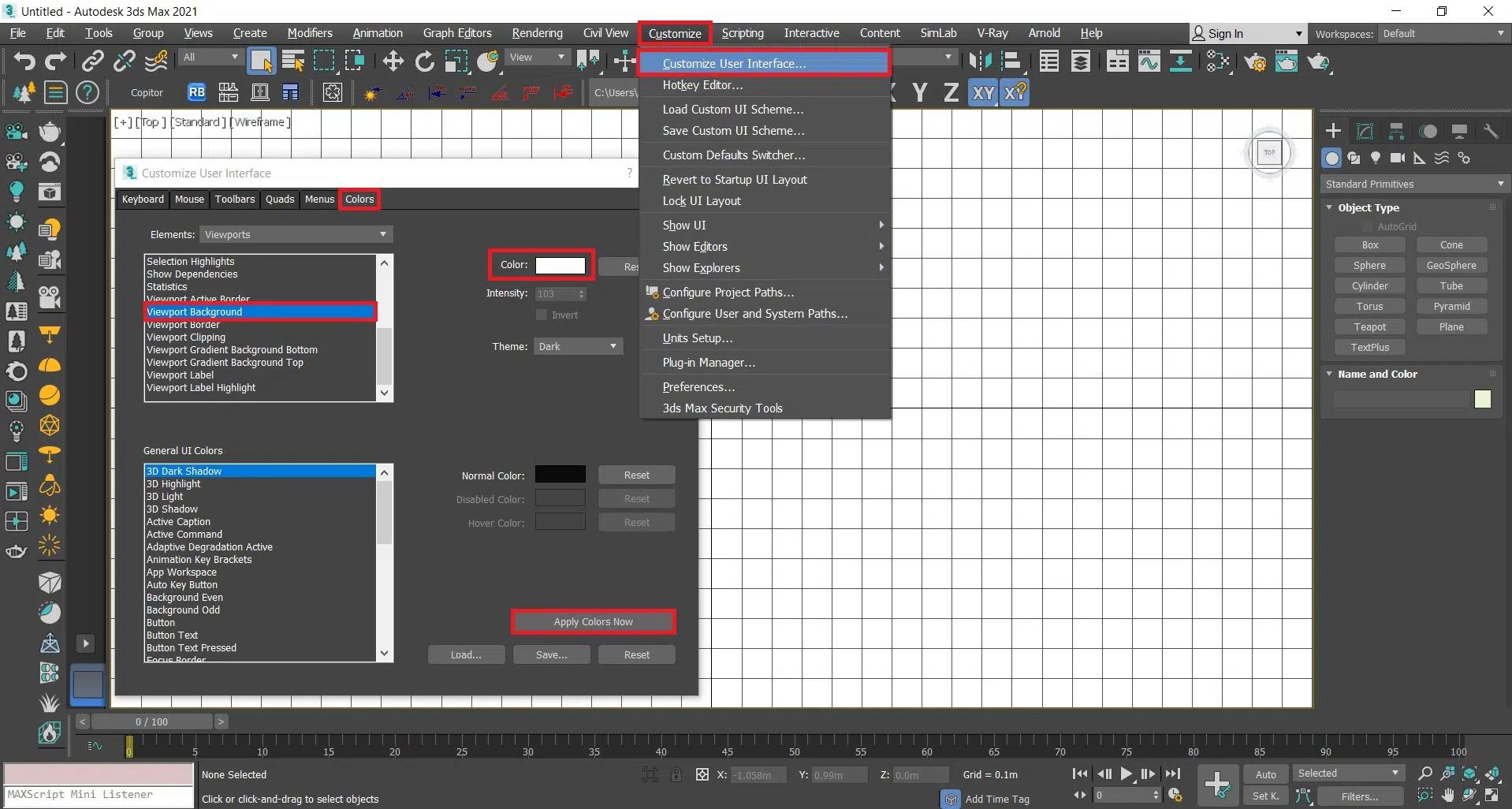Viewport: 1512px width, 809px height.
Task: Select the Move transform tool
Action: (393, 61)
